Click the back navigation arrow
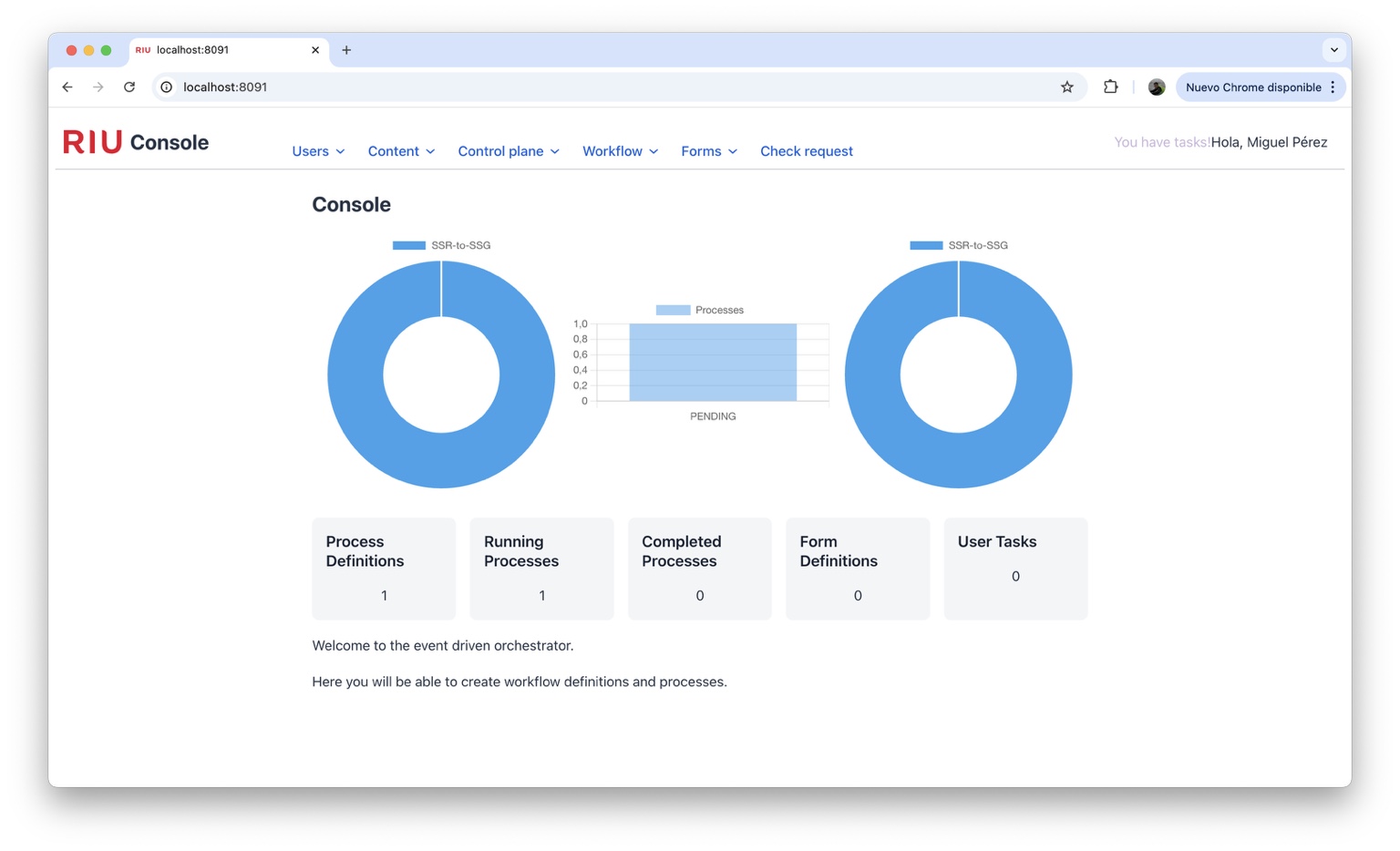Viewport: 1400px width, 851px height. pyautogui.click(x=67, y=87)
